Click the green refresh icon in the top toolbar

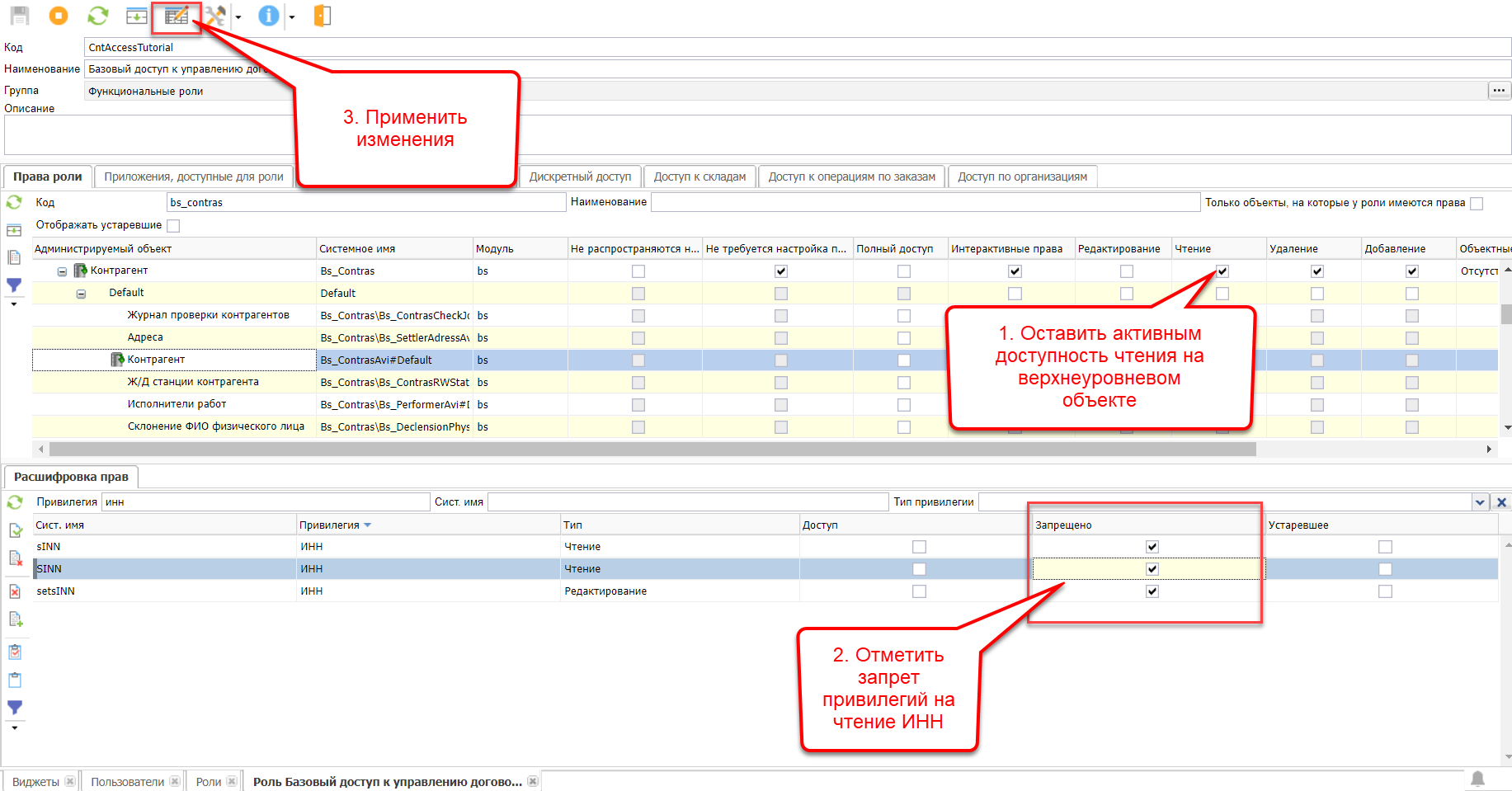pyautogui.click(x=98, y=16)
